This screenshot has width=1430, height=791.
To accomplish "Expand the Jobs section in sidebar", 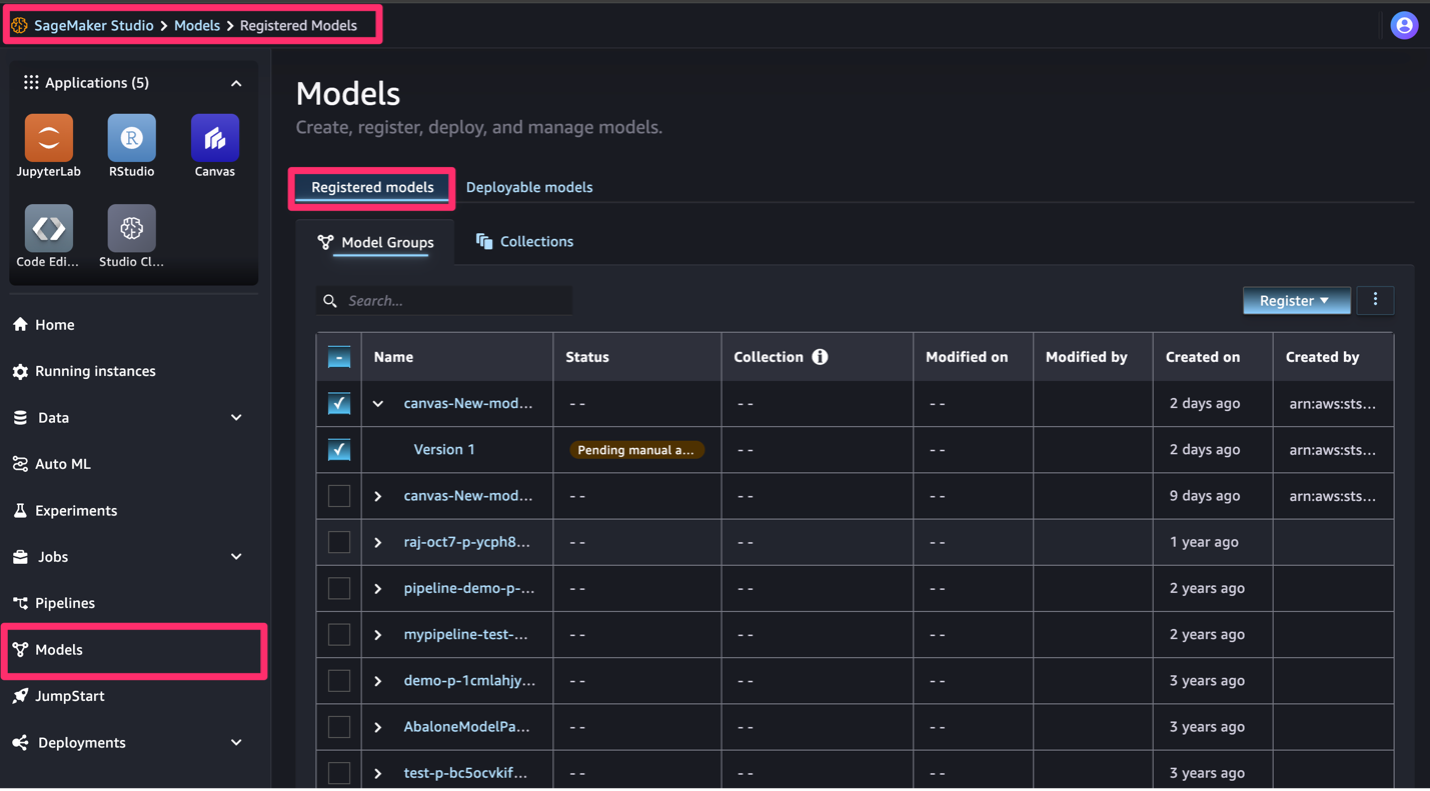I will (236, 556).
